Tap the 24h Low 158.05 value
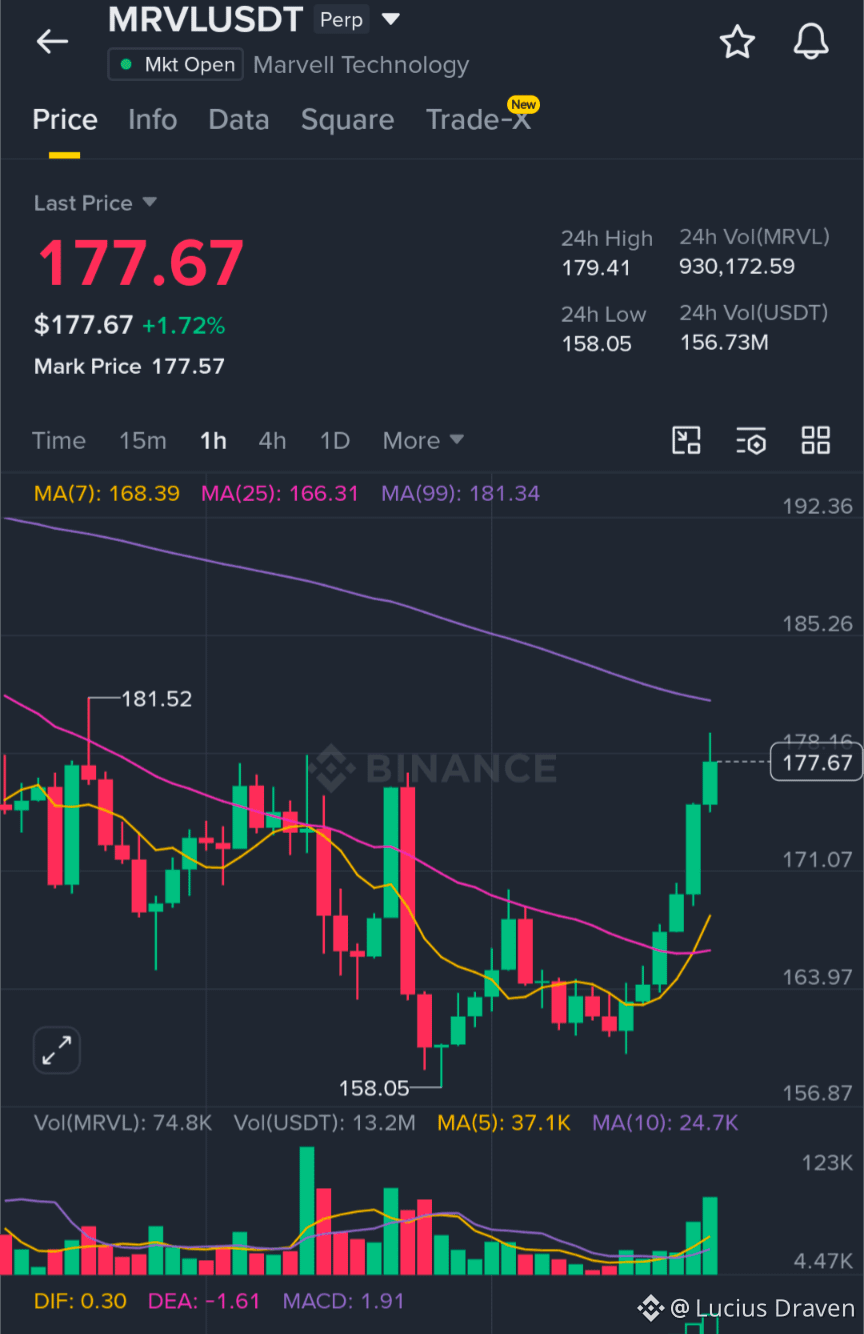The height and width of the screenshot is (1334, 864). coord(596,343)
